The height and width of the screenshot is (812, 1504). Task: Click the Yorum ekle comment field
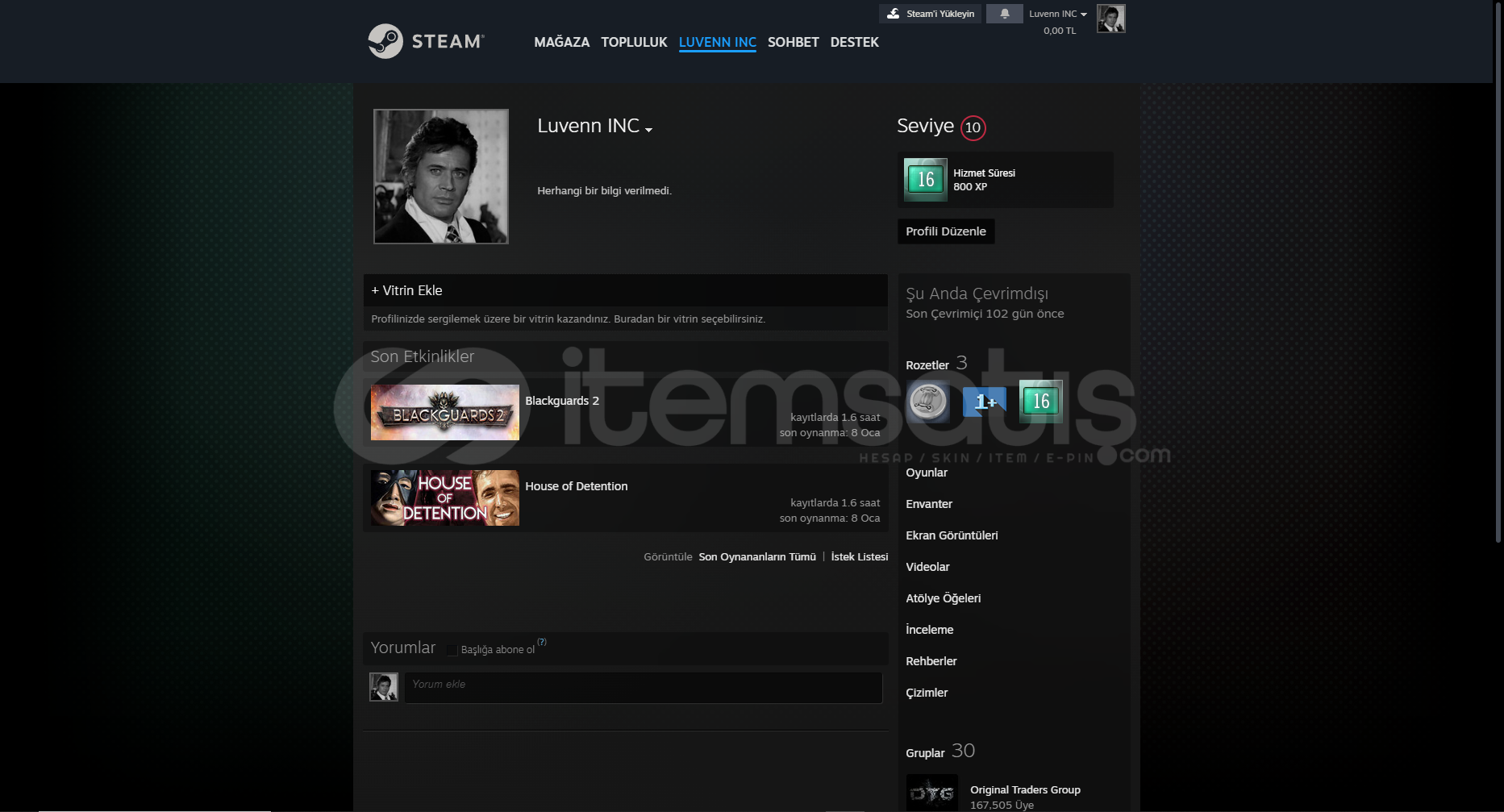[644, 688]
